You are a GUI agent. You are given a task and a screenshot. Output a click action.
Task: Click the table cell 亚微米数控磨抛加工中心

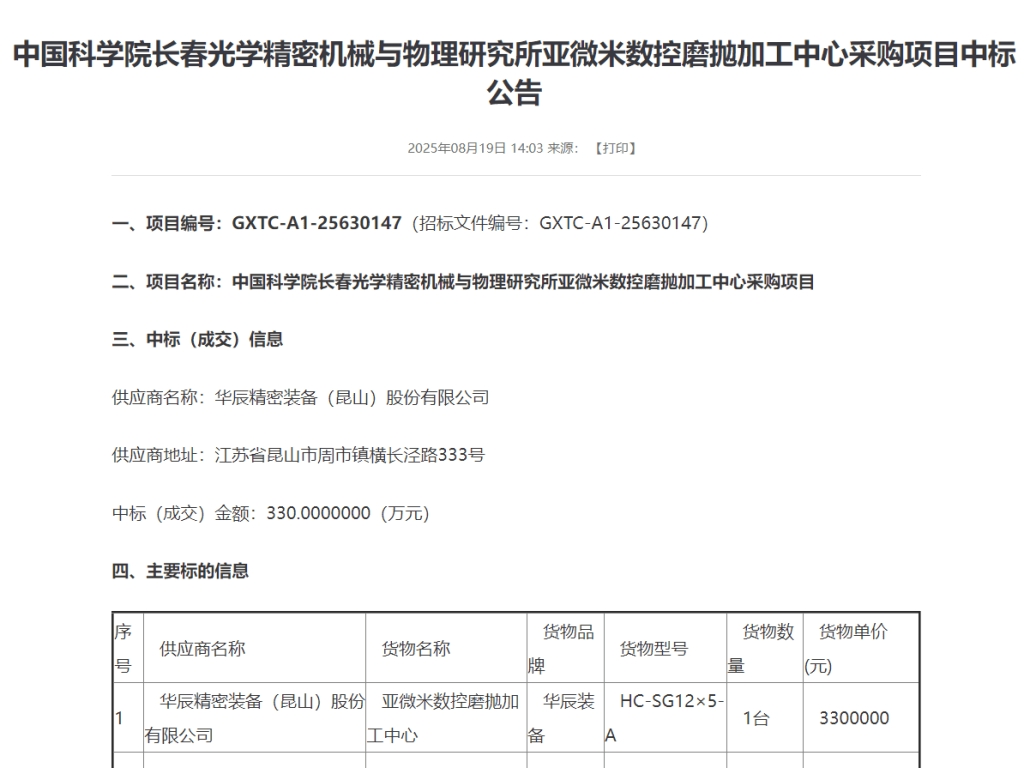coord(446,718)
